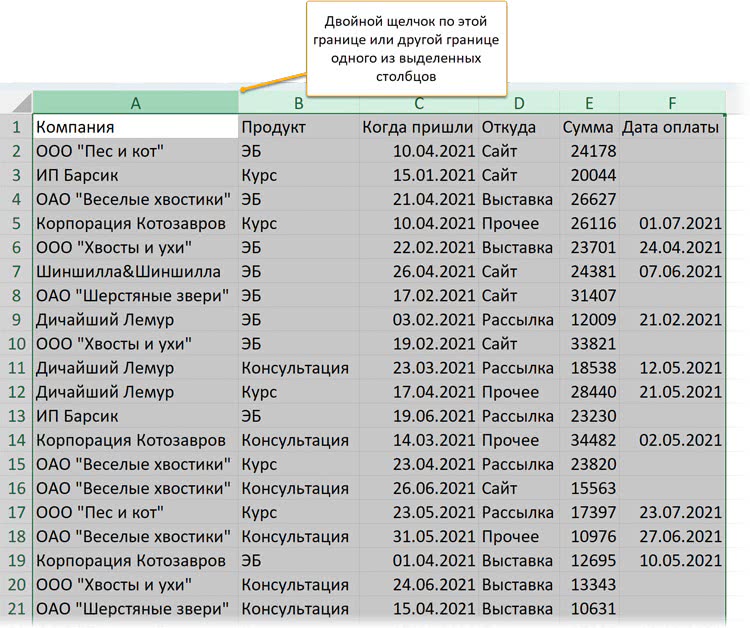Click 'Рассылка' source in row 9
The height and width of the screenshot is (628, 750).
click(x=519, y=320)
